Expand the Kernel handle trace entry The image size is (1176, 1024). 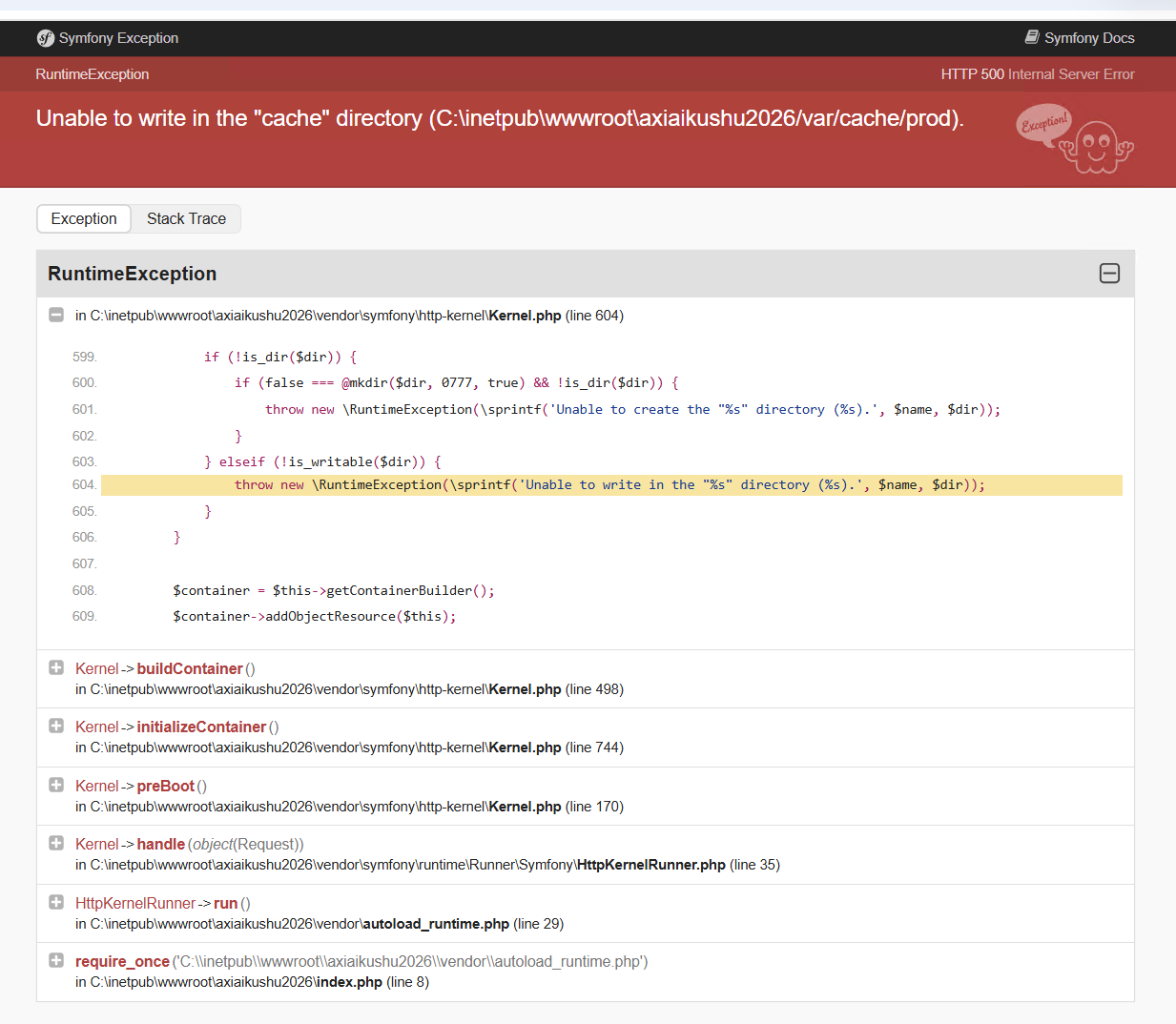56,843
